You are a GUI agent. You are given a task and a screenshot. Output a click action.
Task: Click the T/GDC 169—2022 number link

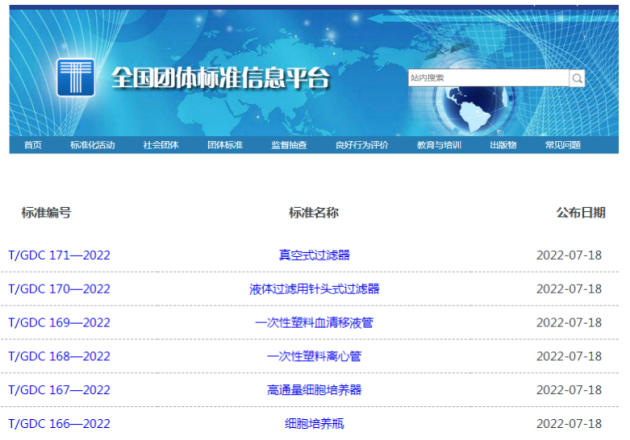(59, 322)
